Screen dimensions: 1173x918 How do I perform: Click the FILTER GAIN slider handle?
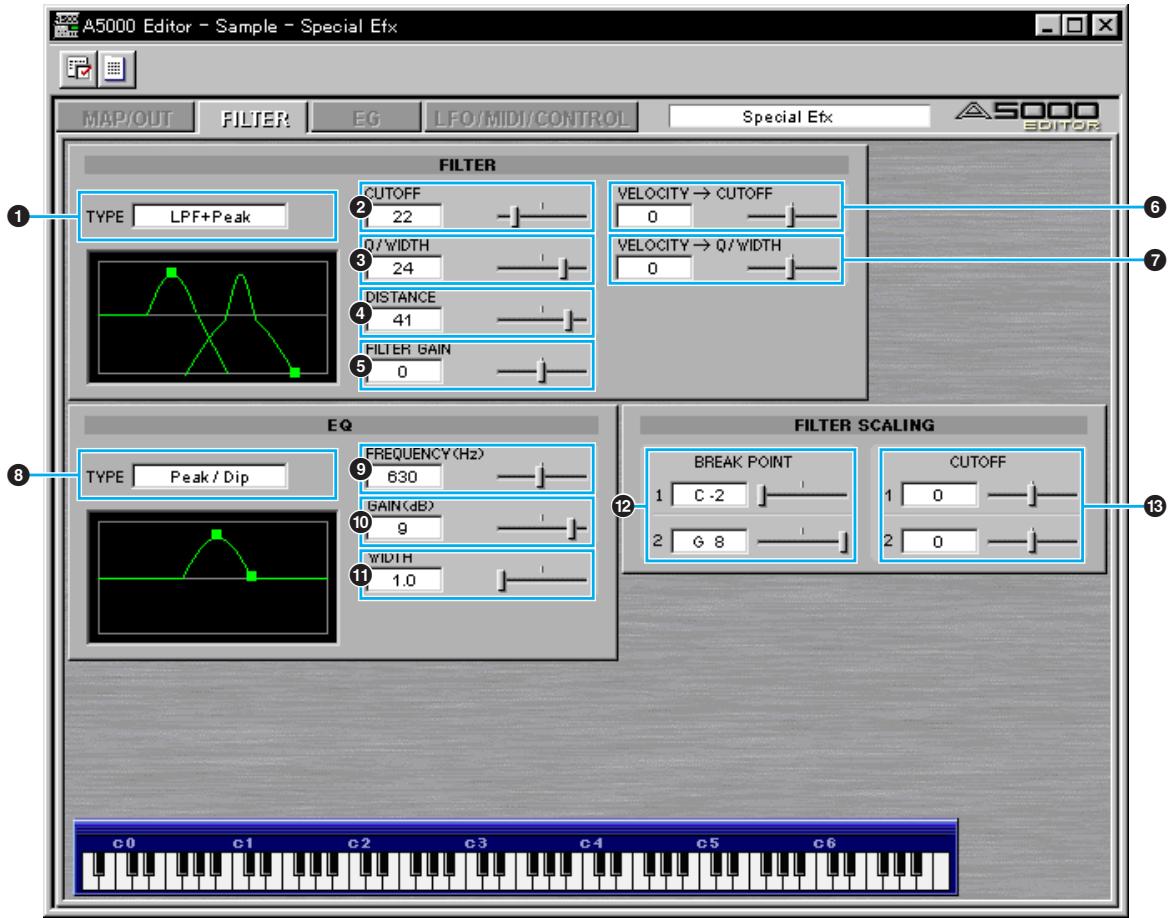(542, 372)
